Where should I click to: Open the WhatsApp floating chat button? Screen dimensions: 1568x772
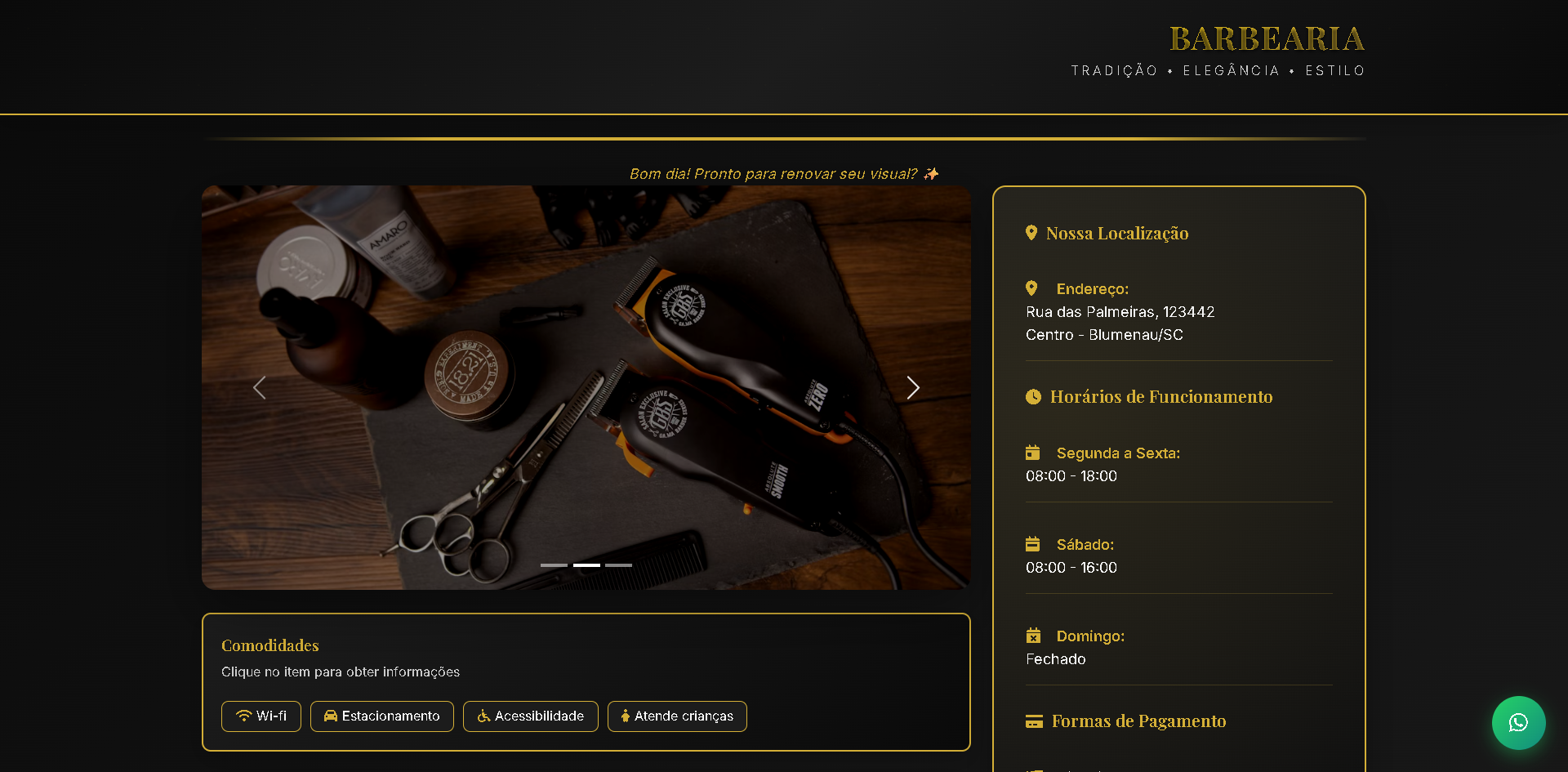[1518, 722]
